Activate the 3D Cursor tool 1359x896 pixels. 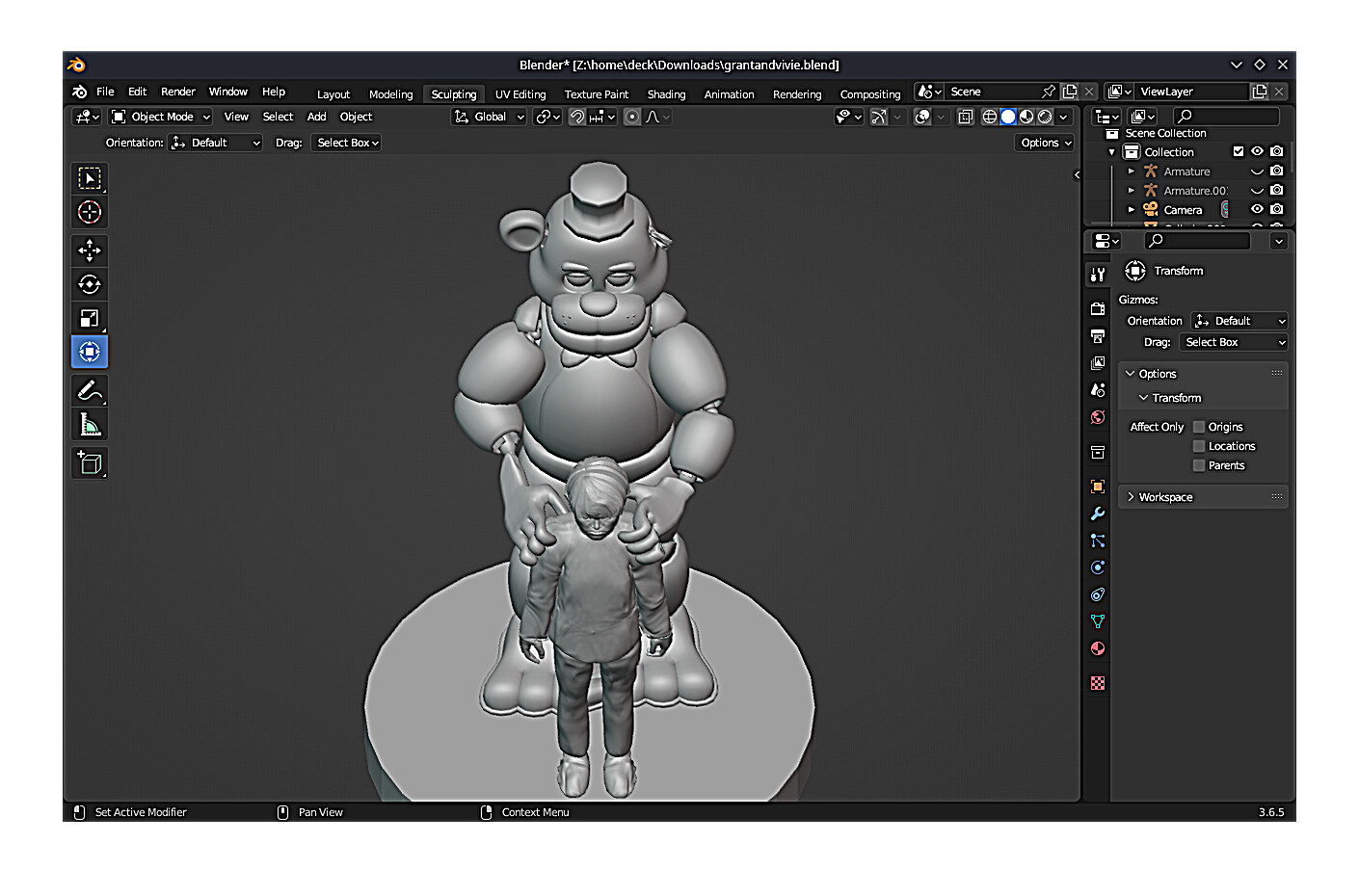pos(90,212)
